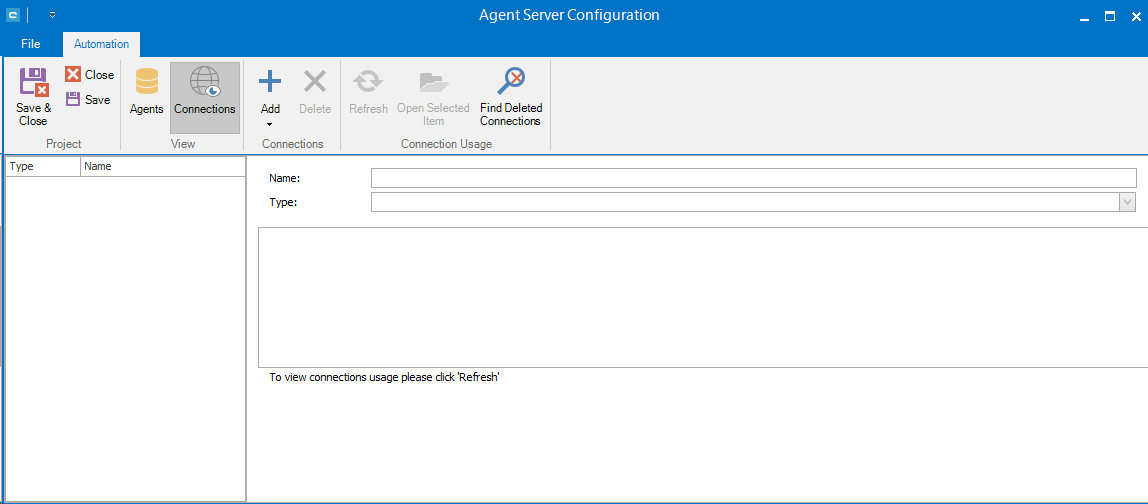The image size is (1148, 504).
Task: Click Open Selected Item folder icon
Action: (433, 82)
